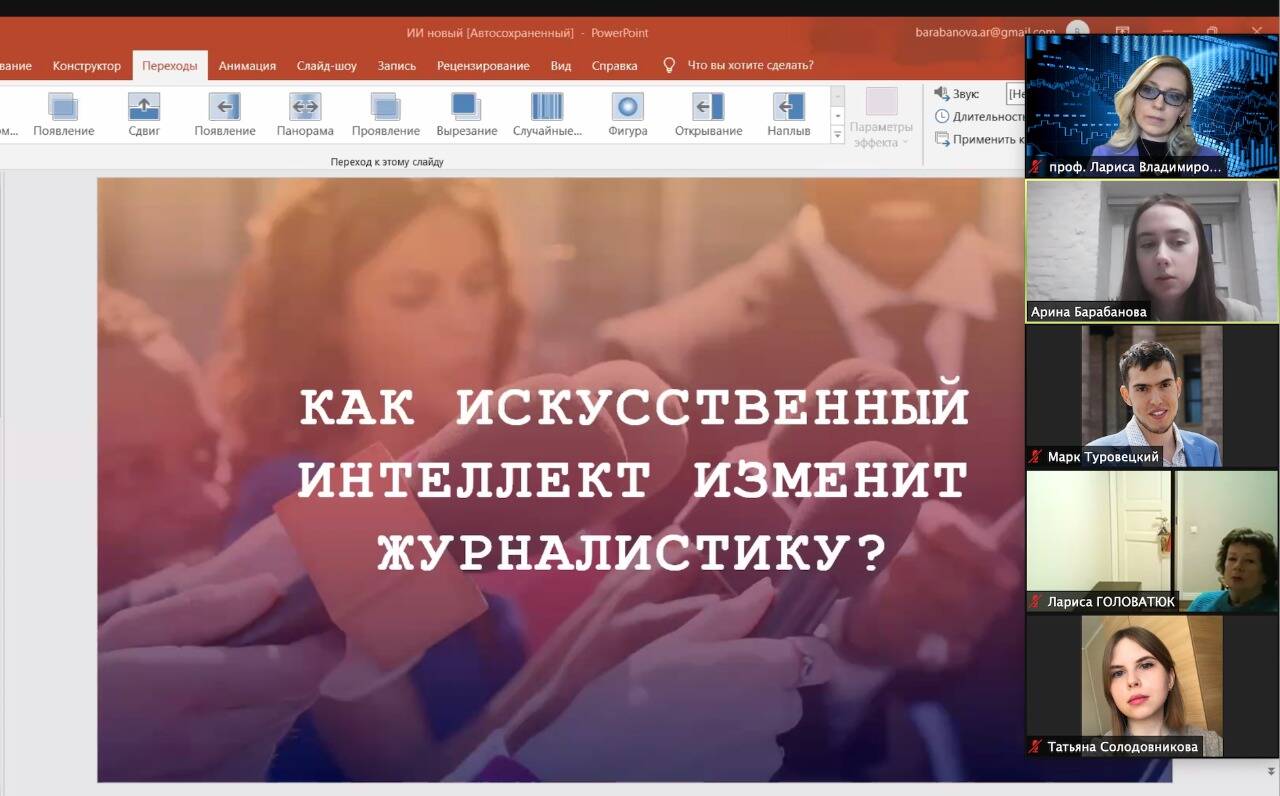The image size is (1280, 796).
Task: Click the lightbulb icon beside the search prompt
Action: (x=669, y=65)
